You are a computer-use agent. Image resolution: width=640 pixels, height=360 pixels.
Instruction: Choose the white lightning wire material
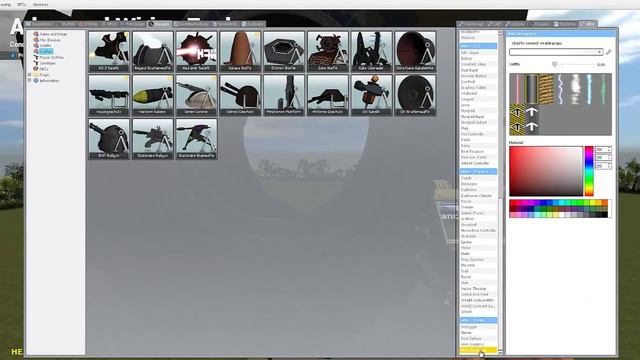[x=560, y=89]
